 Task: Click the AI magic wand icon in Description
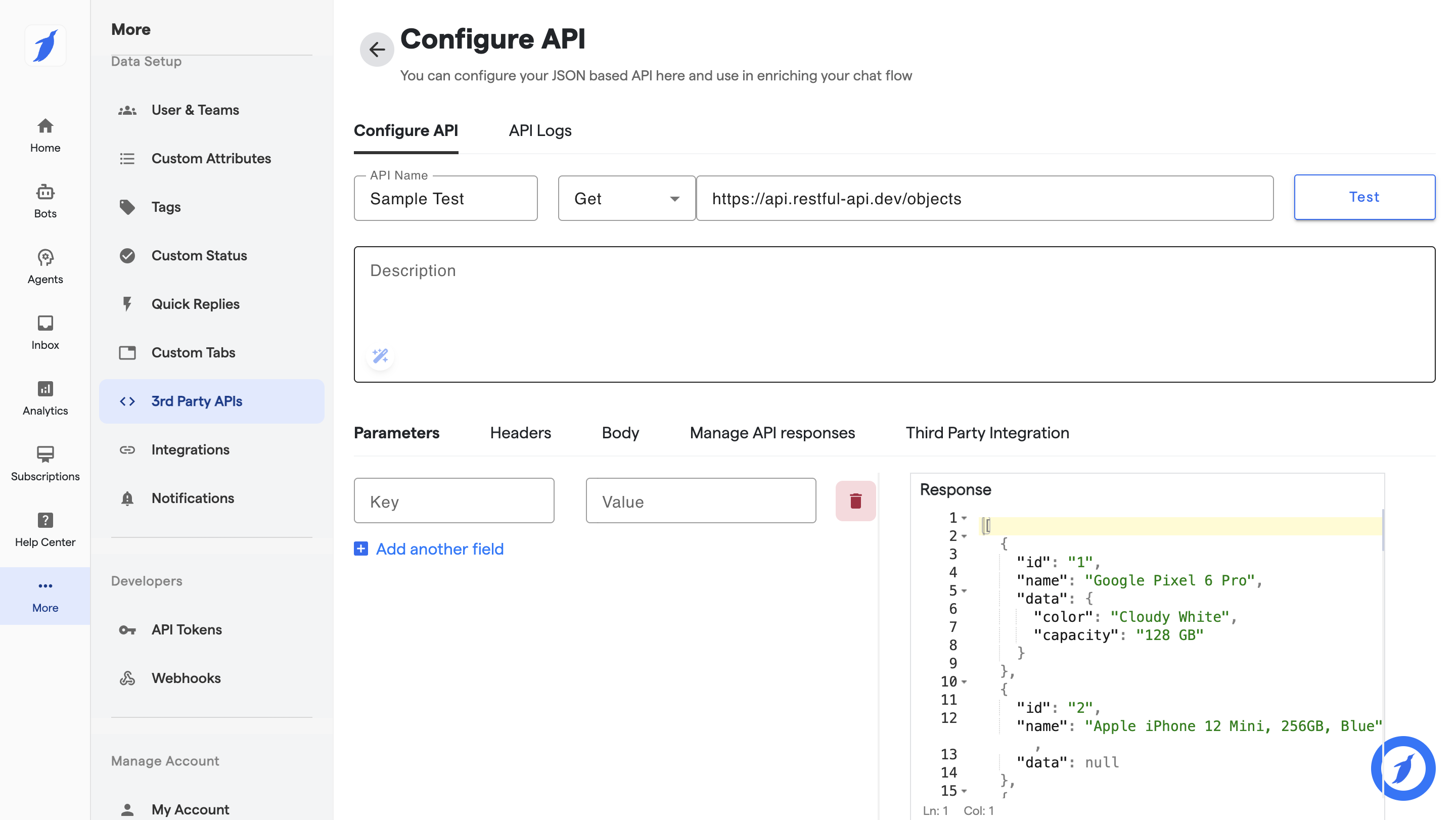380,356
